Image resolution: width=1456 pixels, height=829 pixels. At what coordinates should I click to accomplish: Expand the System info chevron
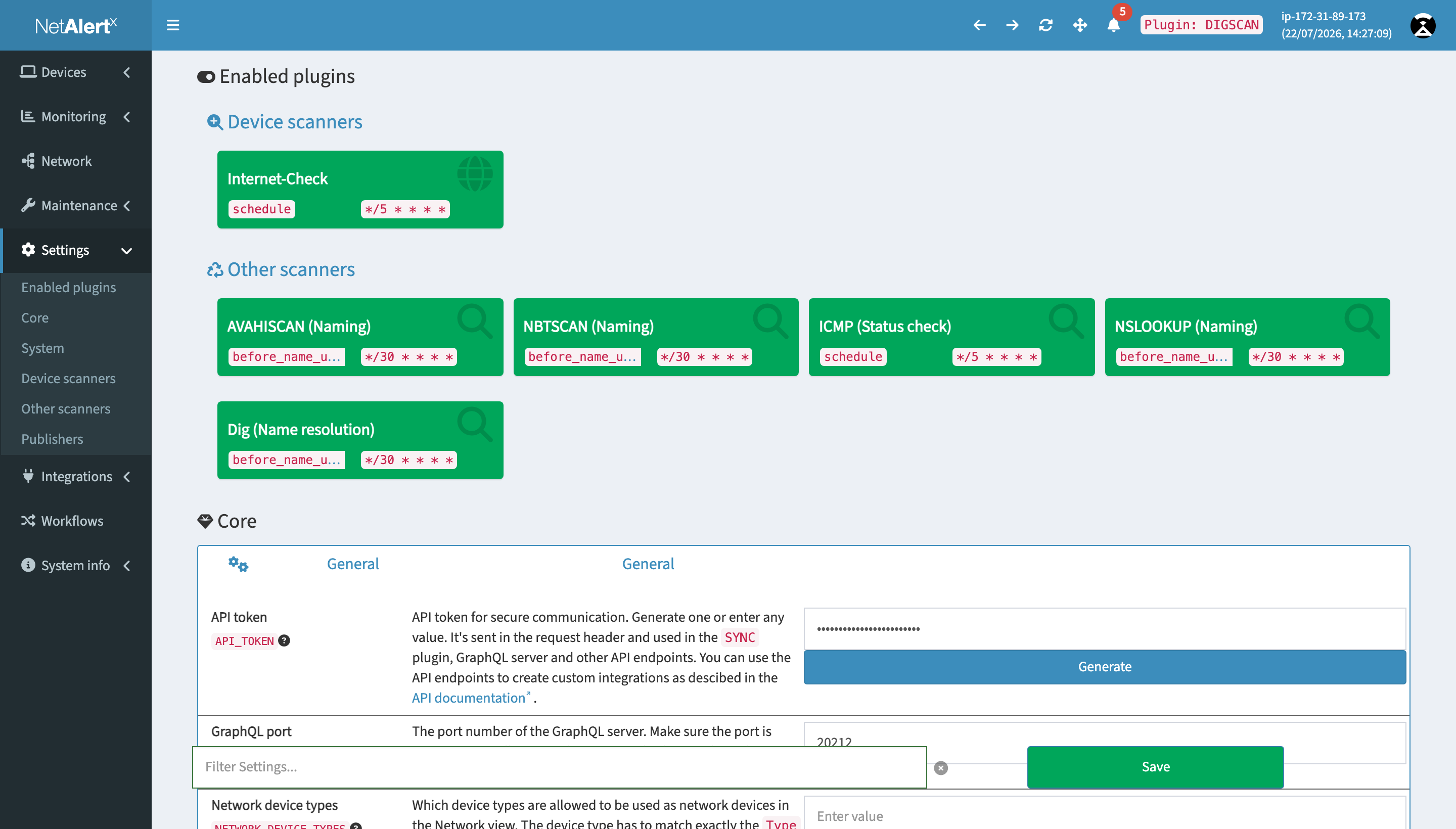pos(126,565)
